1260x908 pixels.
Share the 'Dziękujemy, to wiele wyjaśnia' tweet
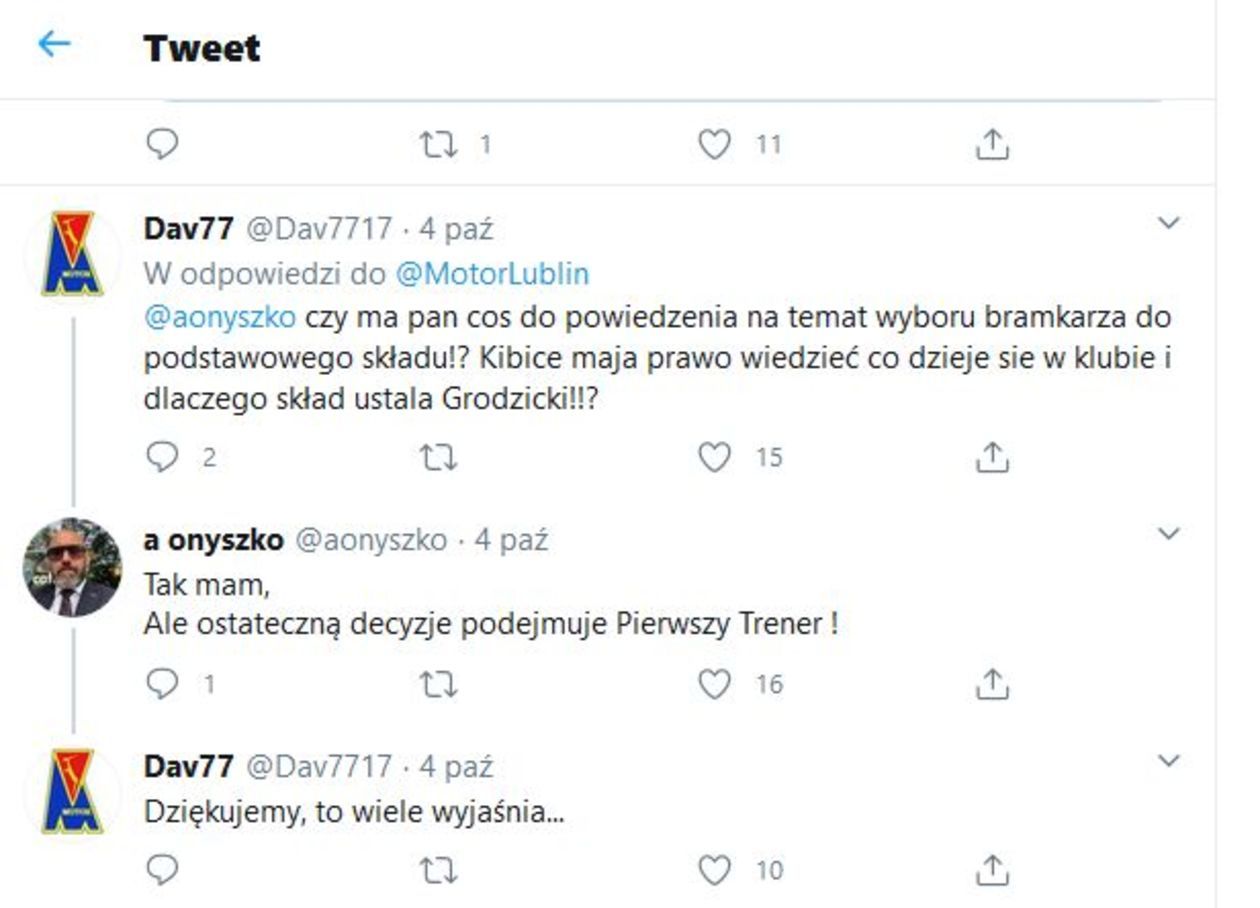[x=991, y=870]
